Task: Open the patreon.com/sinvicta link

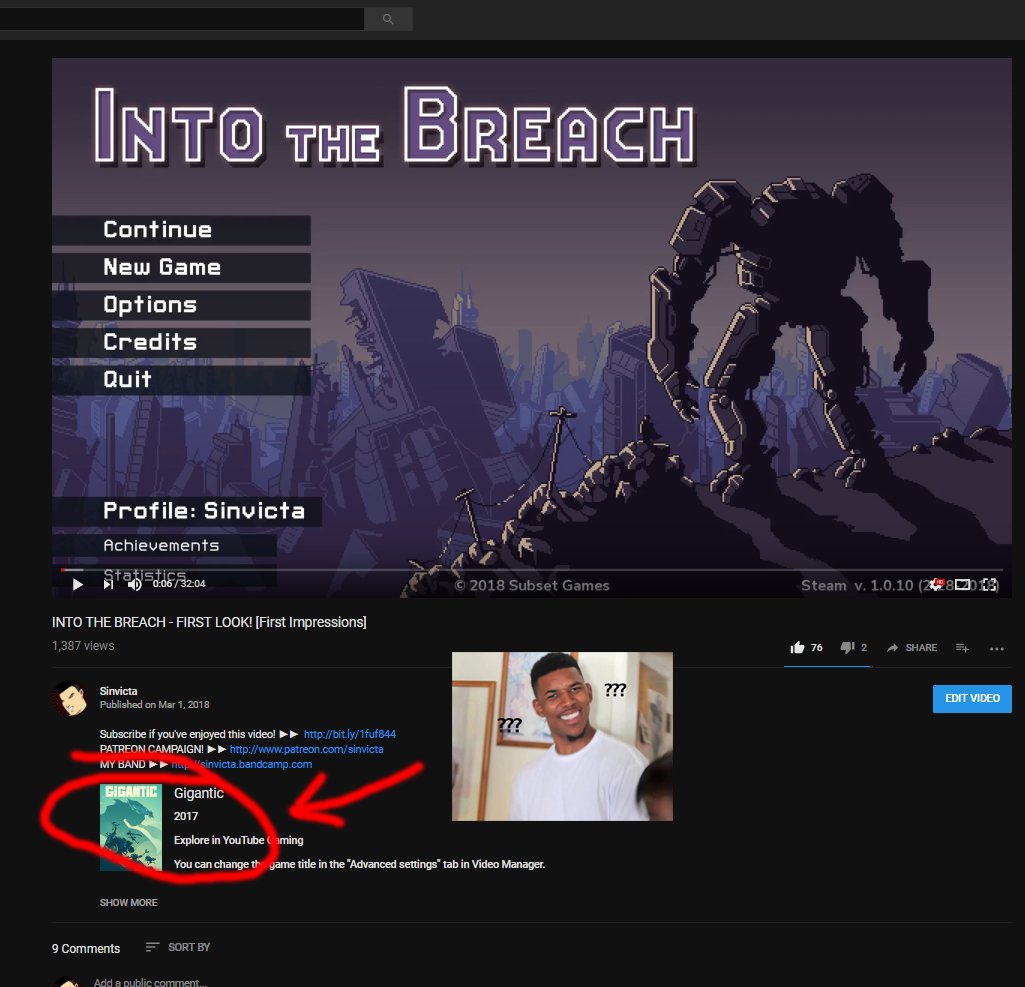Action: click(x=307, y=749)
